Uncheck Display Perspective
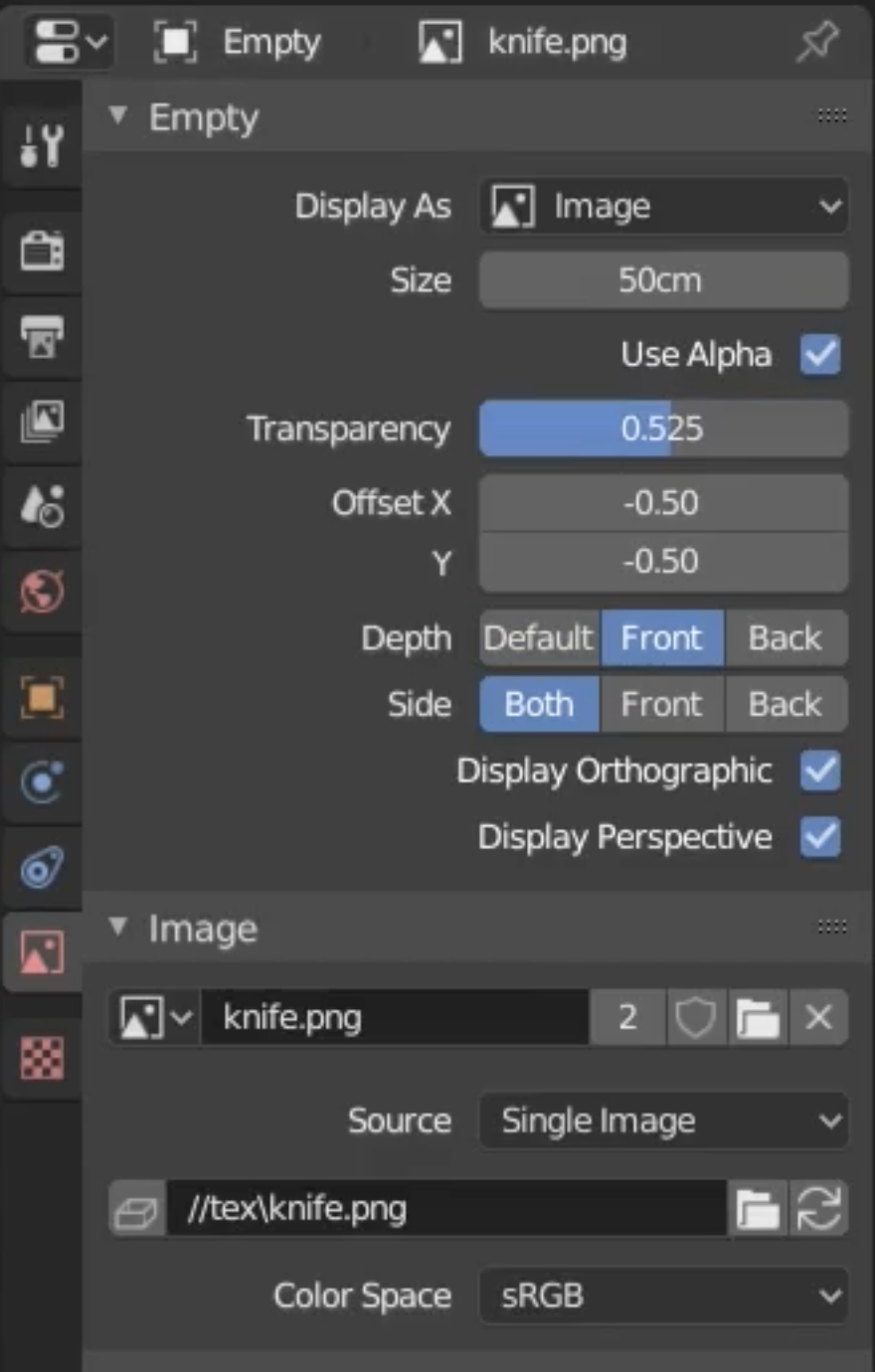Screen dimensions: 875x1372 coord(820,837)
